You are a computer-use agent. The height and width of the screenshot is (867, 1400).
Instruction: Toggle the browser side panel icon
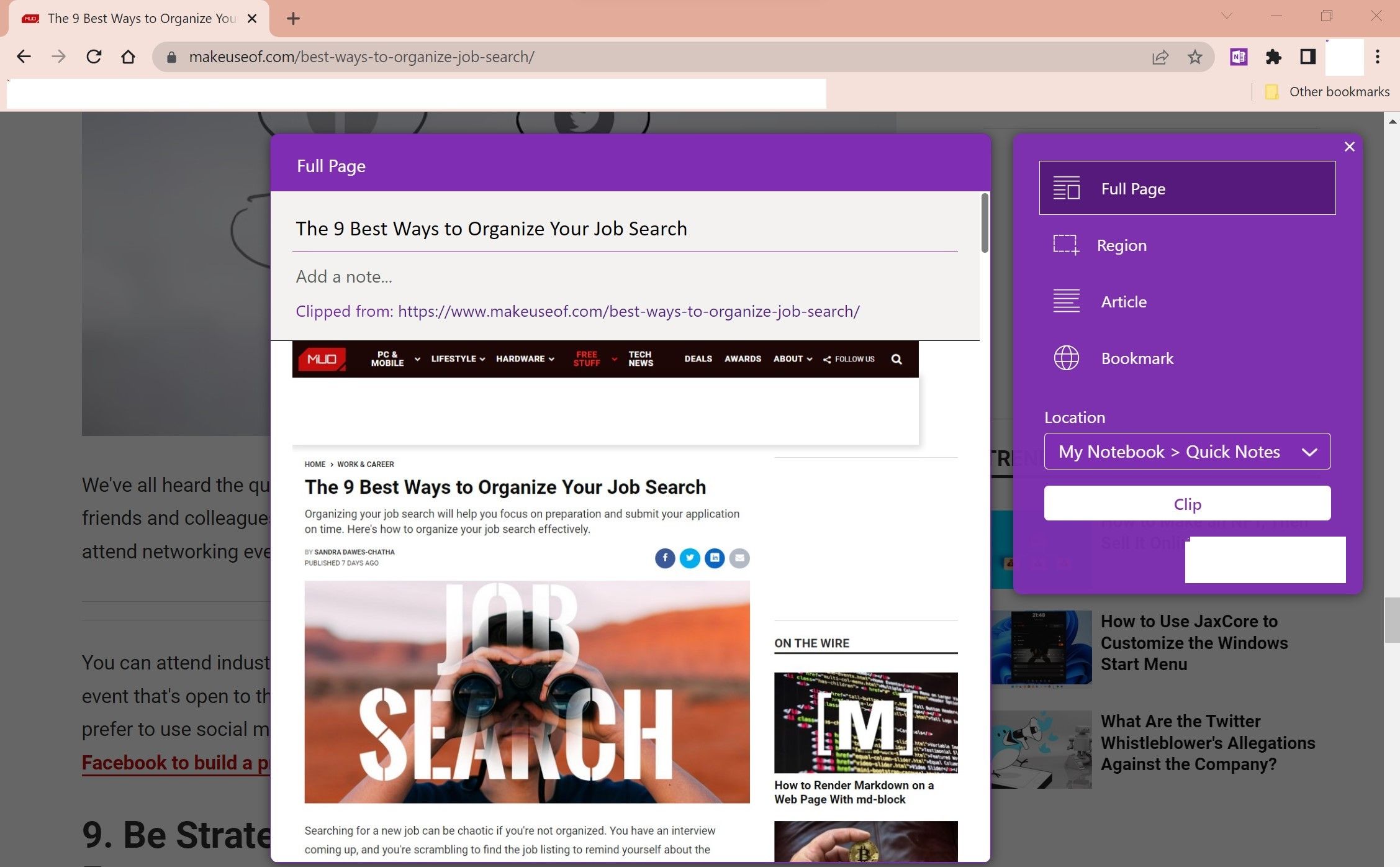pyautogui.click(x=1307, y=57)
